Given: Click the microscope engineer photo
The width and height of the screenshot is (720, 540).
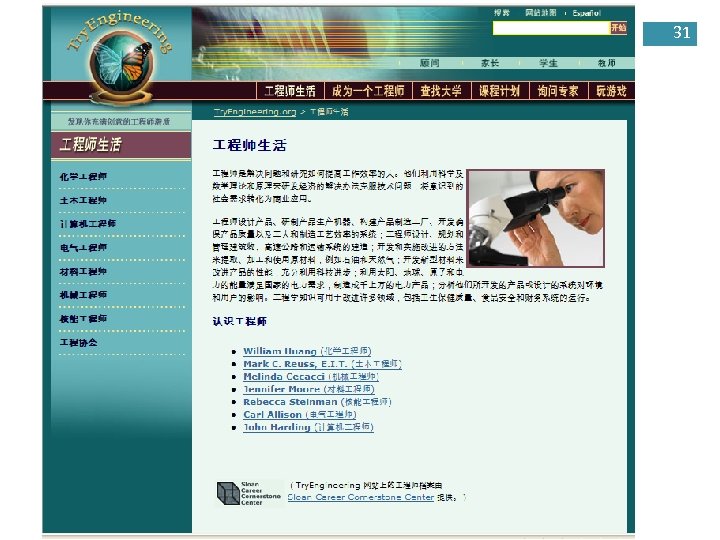Looking at the screenshot, I should click(x=535, y=218).
